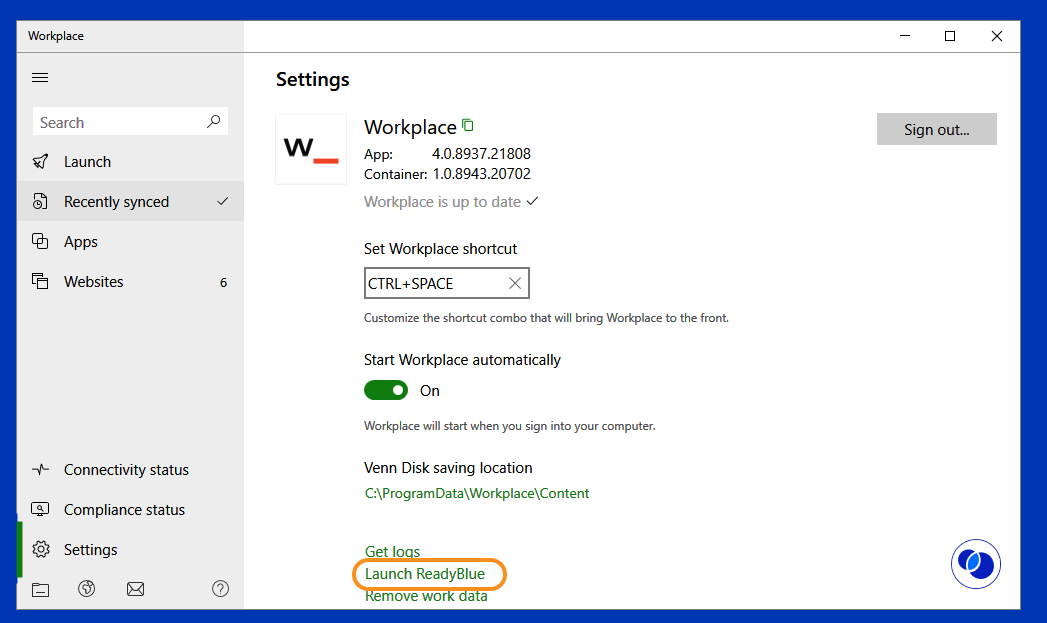Image resolution: width=1047 pixels, height=623 pixels.
Task: Click the Launch ReadyBlue link
Action: (x=425, y=574)
